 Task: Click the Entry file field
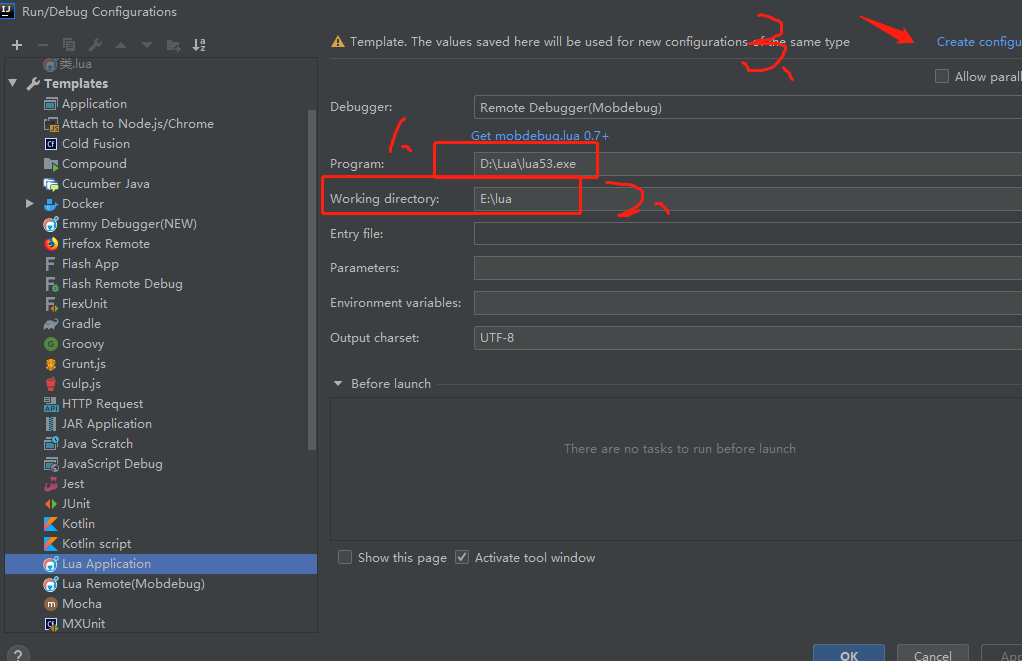click(748, 233)
